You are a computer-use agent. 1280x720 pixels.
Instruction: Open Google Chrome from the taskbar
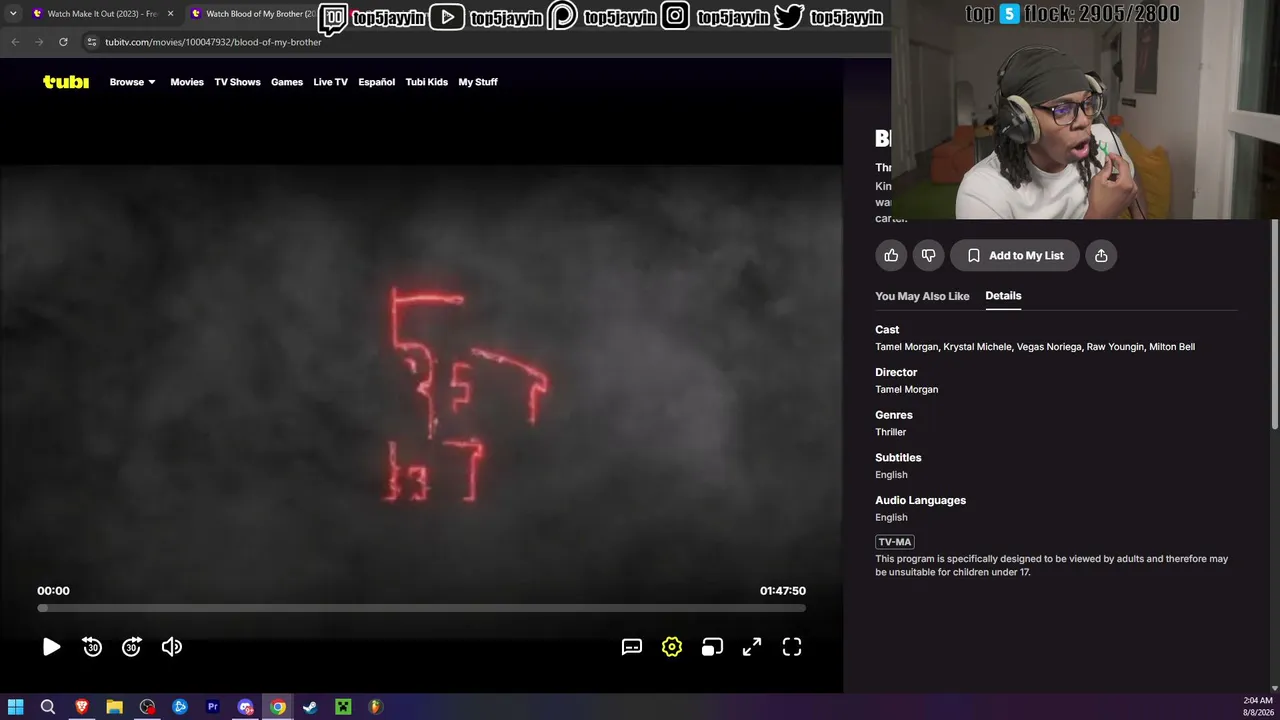pyautogui.click(x=278, y=707)
